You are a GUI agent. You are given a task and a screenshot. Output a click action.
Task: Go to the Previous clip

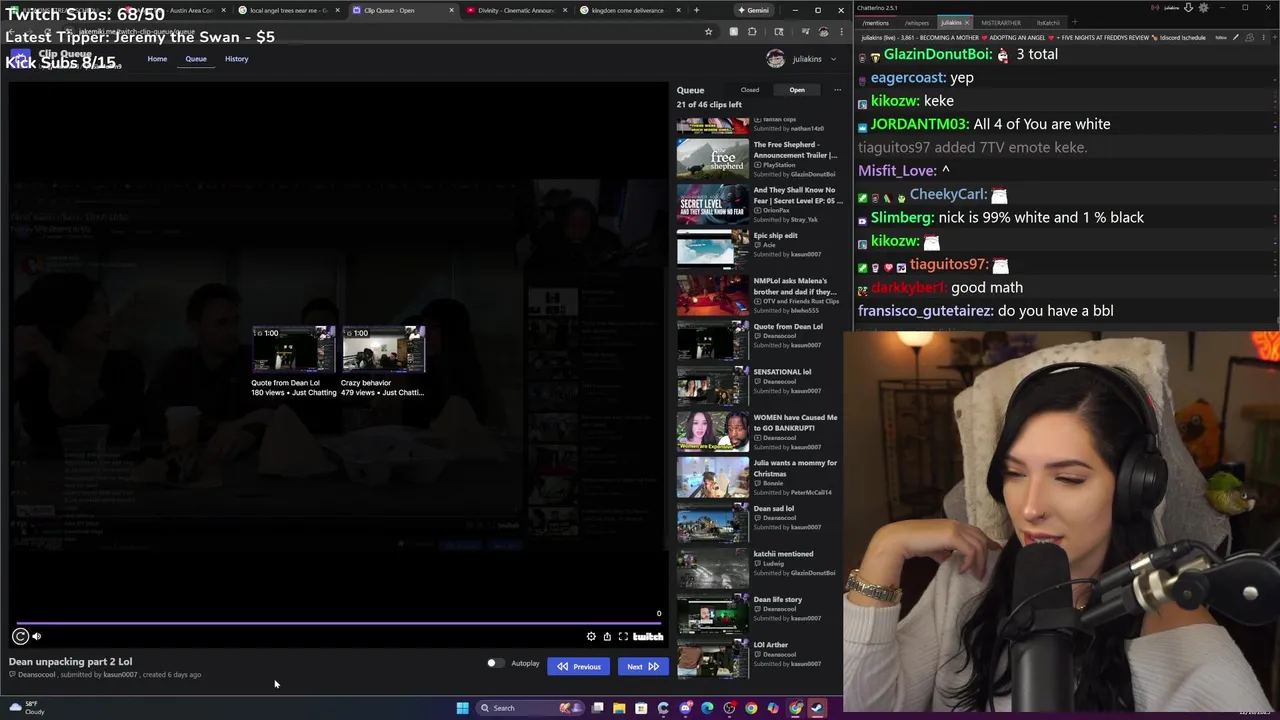[x=579, y=667]
